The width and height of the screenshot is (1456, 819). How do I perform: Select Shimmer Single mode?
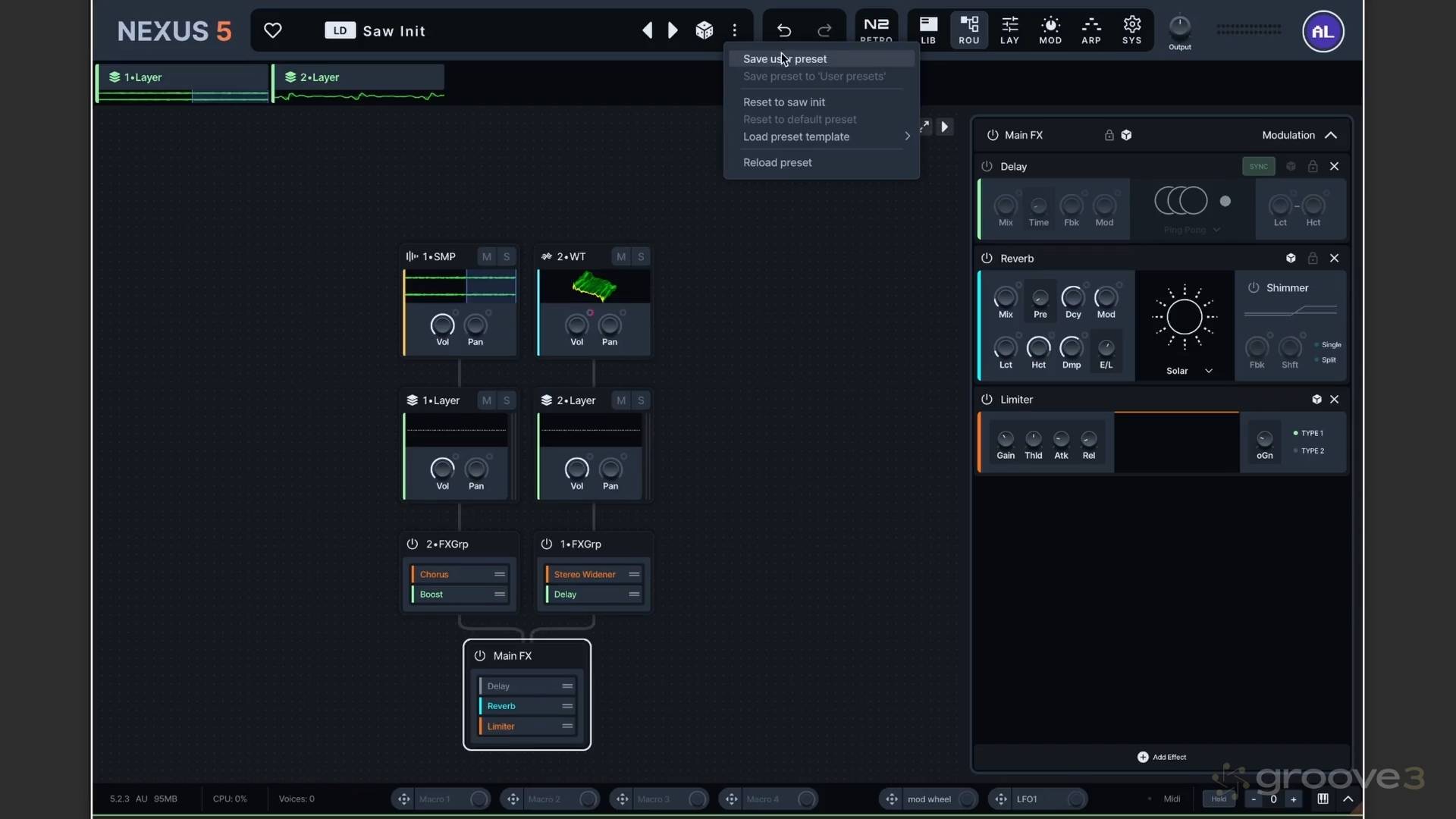[1327, 344]
